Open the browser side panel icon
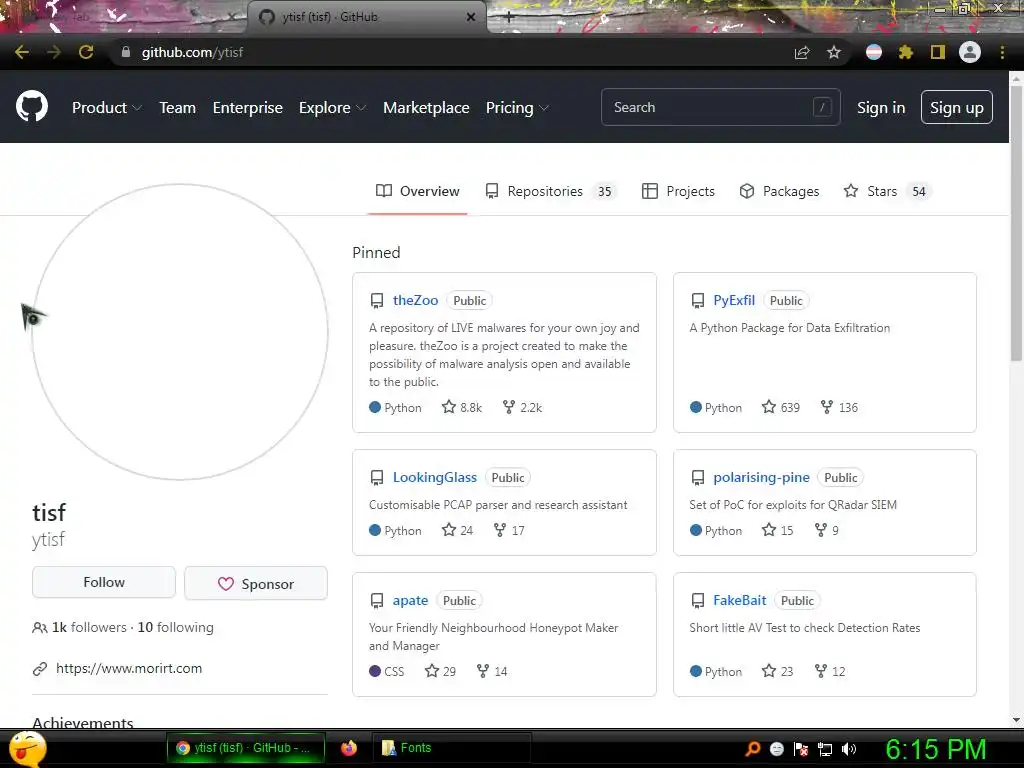Image resolution: width=1024 pixels, height=768 pixels. [938, 52]
